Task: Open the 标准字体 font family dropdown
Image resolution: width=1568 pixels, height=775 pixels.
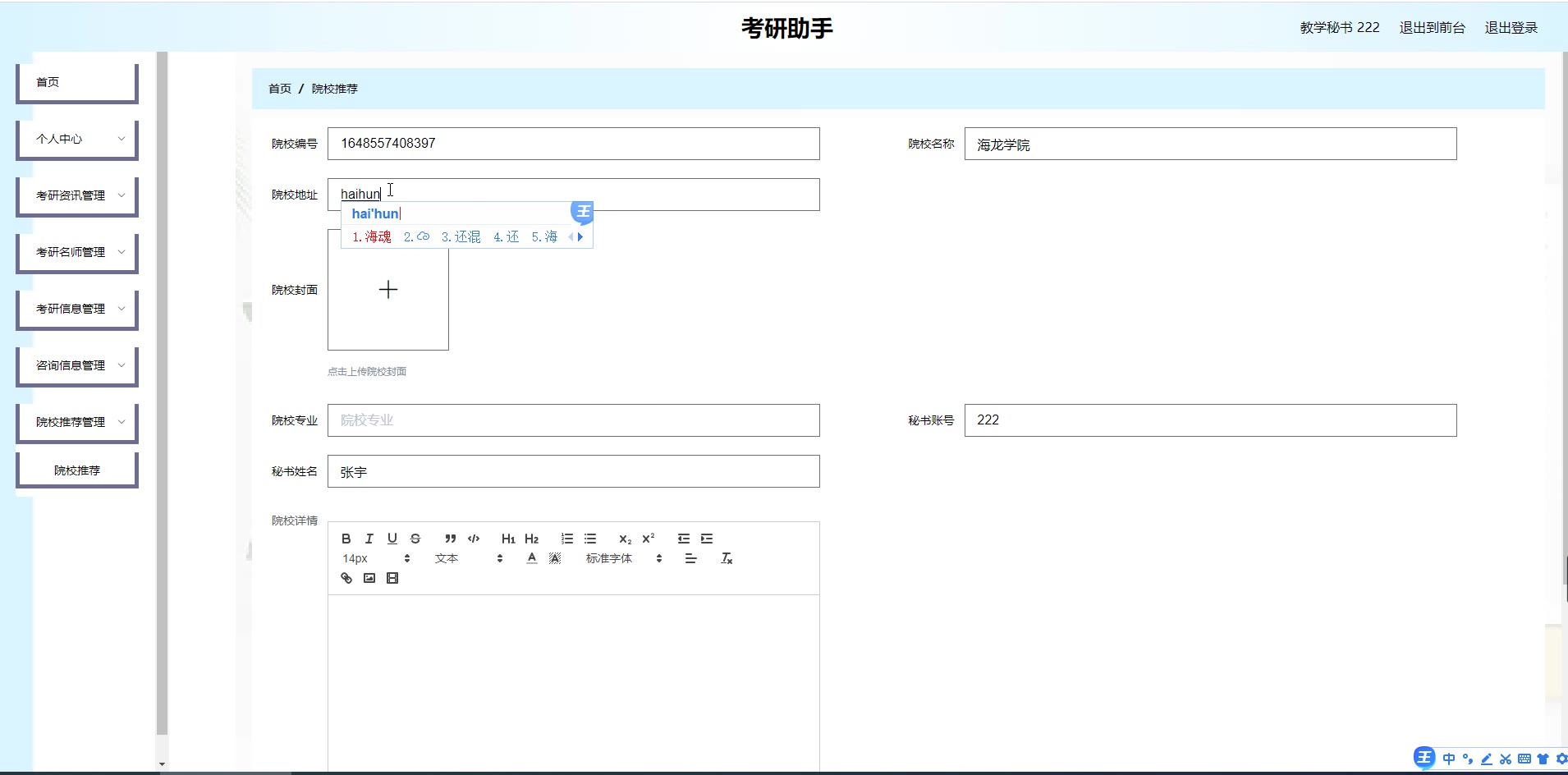Action: pos(623,558)
